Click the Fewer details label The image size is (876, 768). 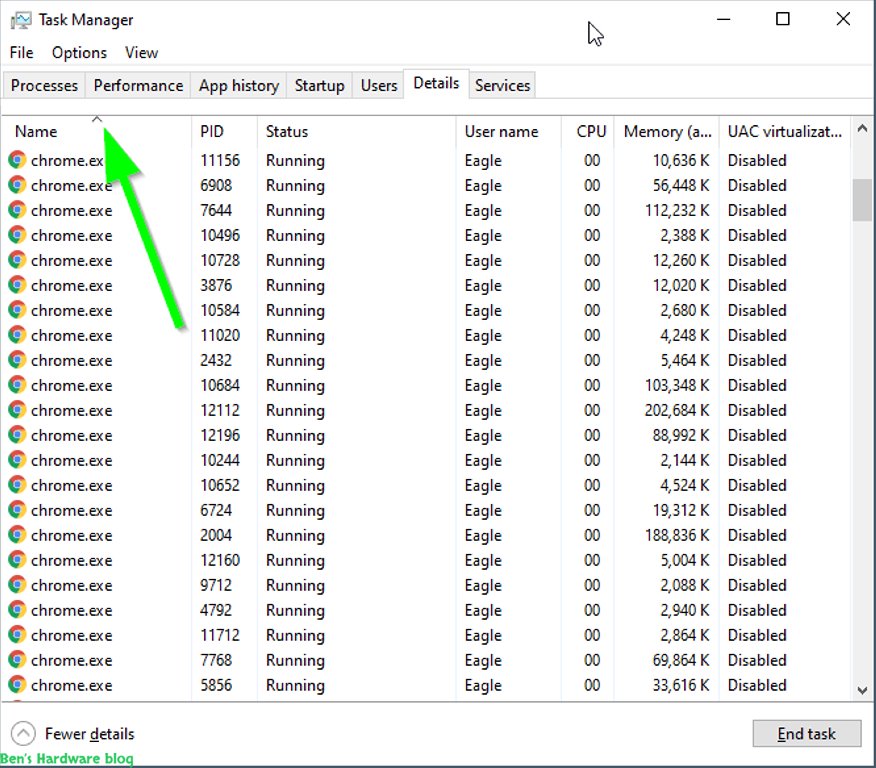click(x=89, y=733)
